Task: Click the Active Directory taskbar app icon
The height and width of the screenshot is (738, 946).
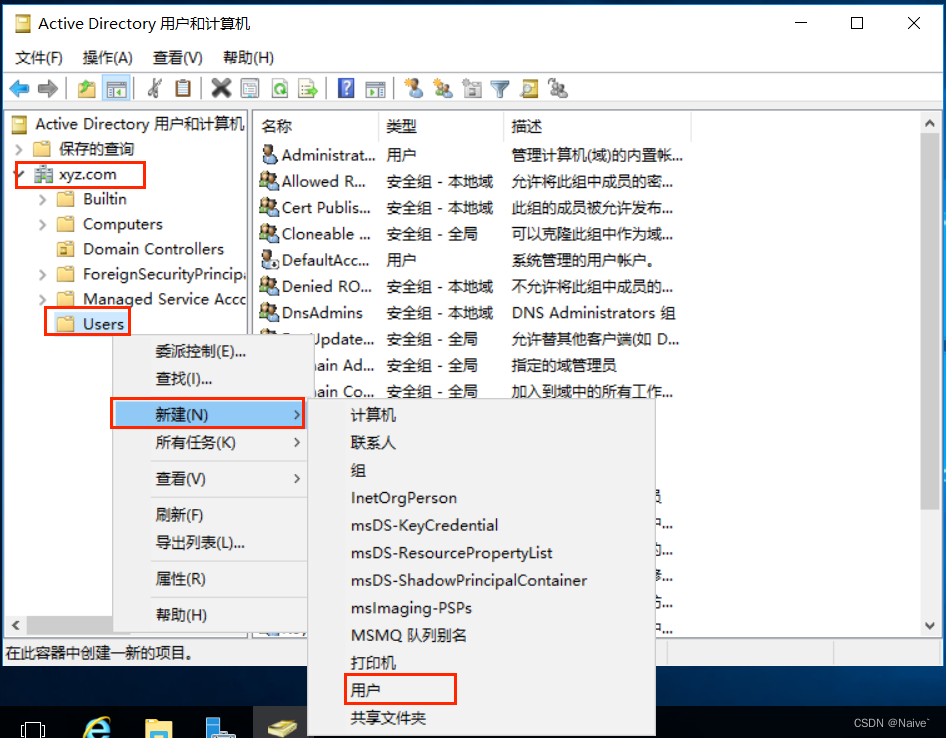Action: tap(282, 727)
